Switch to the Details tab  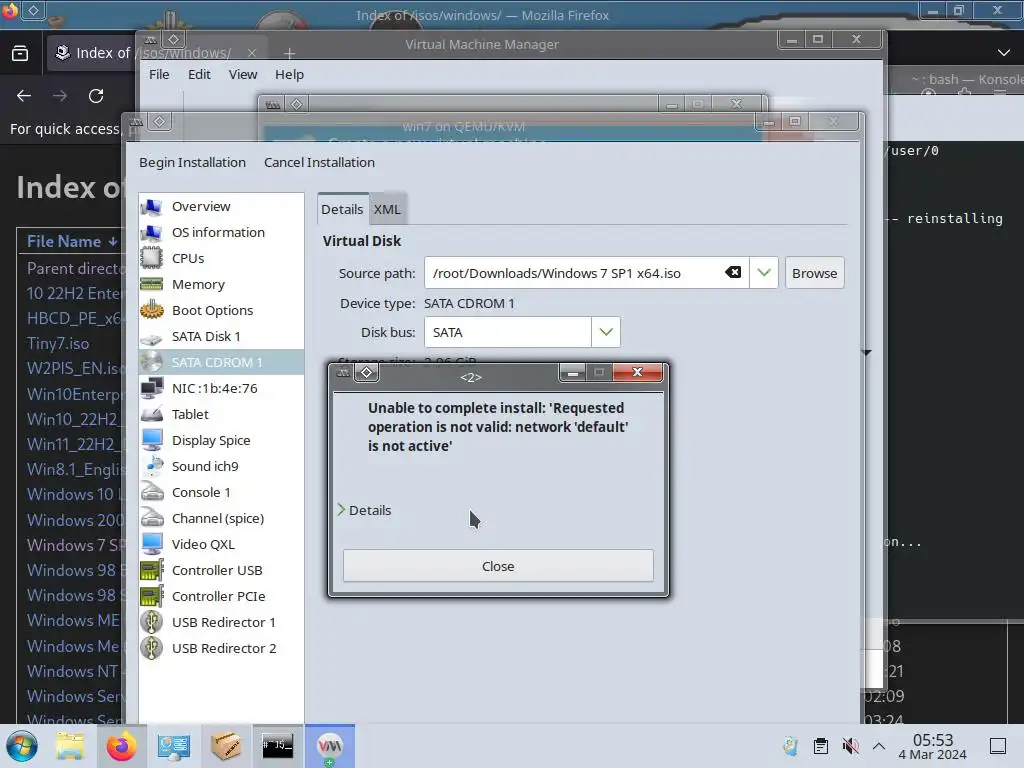pos(342,210)
